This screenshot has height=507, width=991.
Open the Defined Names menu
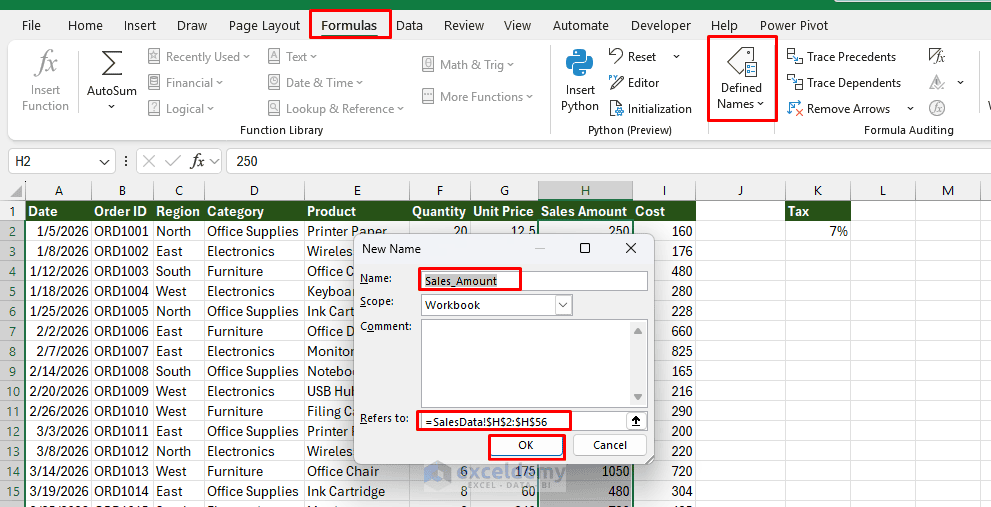click(x=741, y=79)
